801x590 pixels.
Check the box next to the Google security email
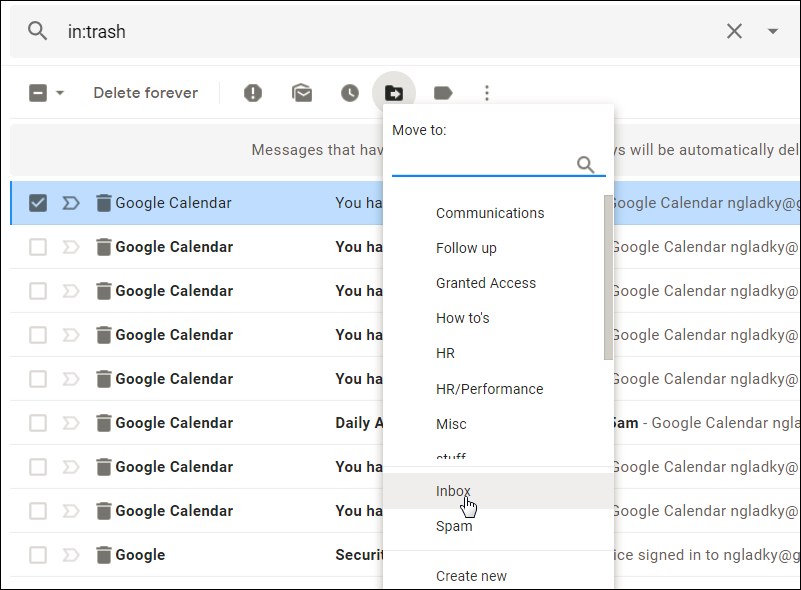[37, 554]
